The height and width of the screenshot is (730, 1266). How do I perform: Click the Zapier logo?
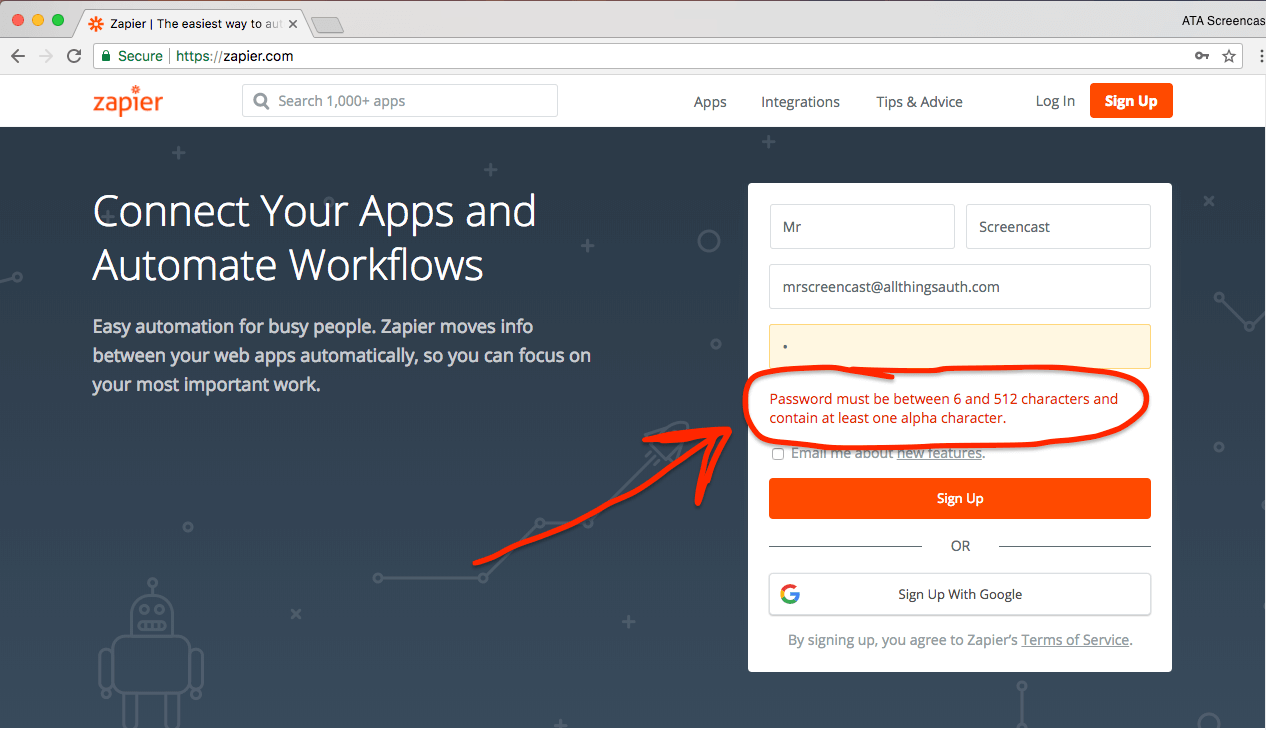(127, 102)
